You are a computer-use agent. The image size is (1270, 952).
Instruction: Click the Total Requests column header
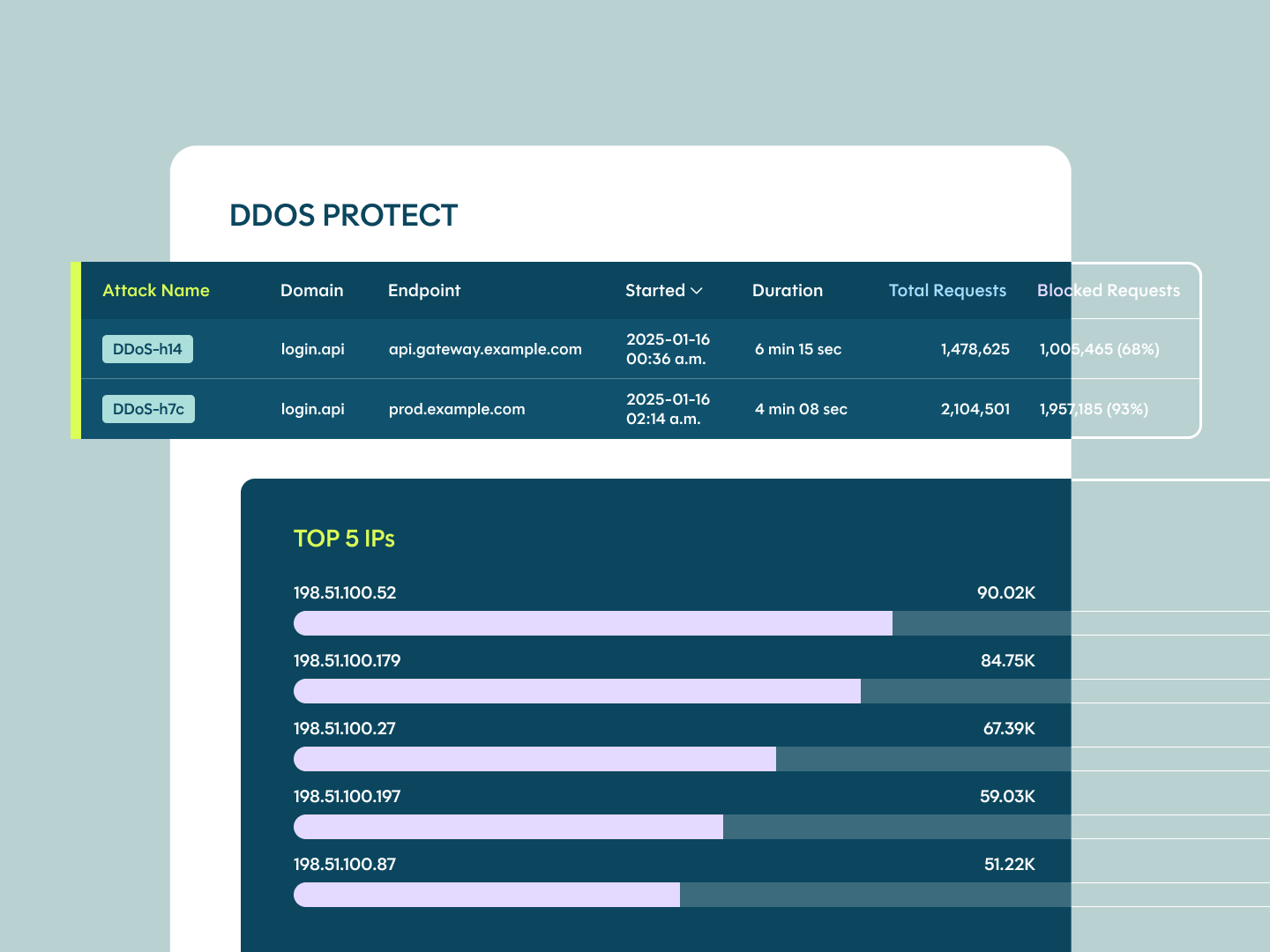947,291
